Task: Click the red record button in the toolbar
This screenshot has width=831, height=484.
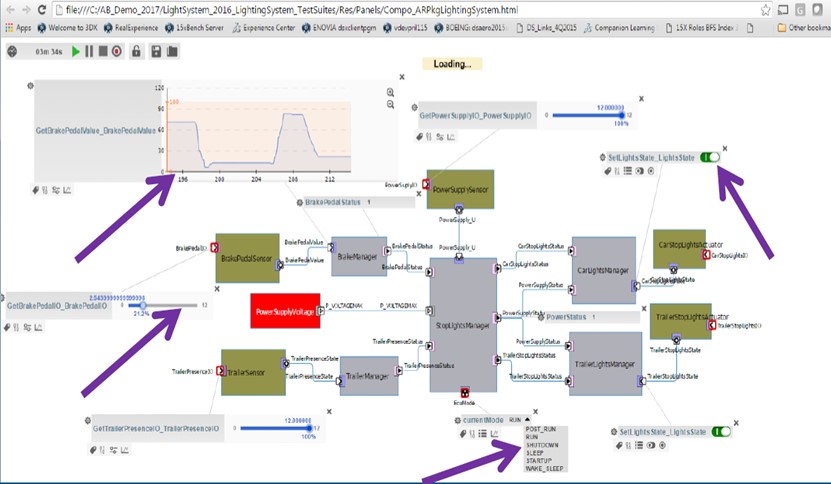Action: coord(117,51)
